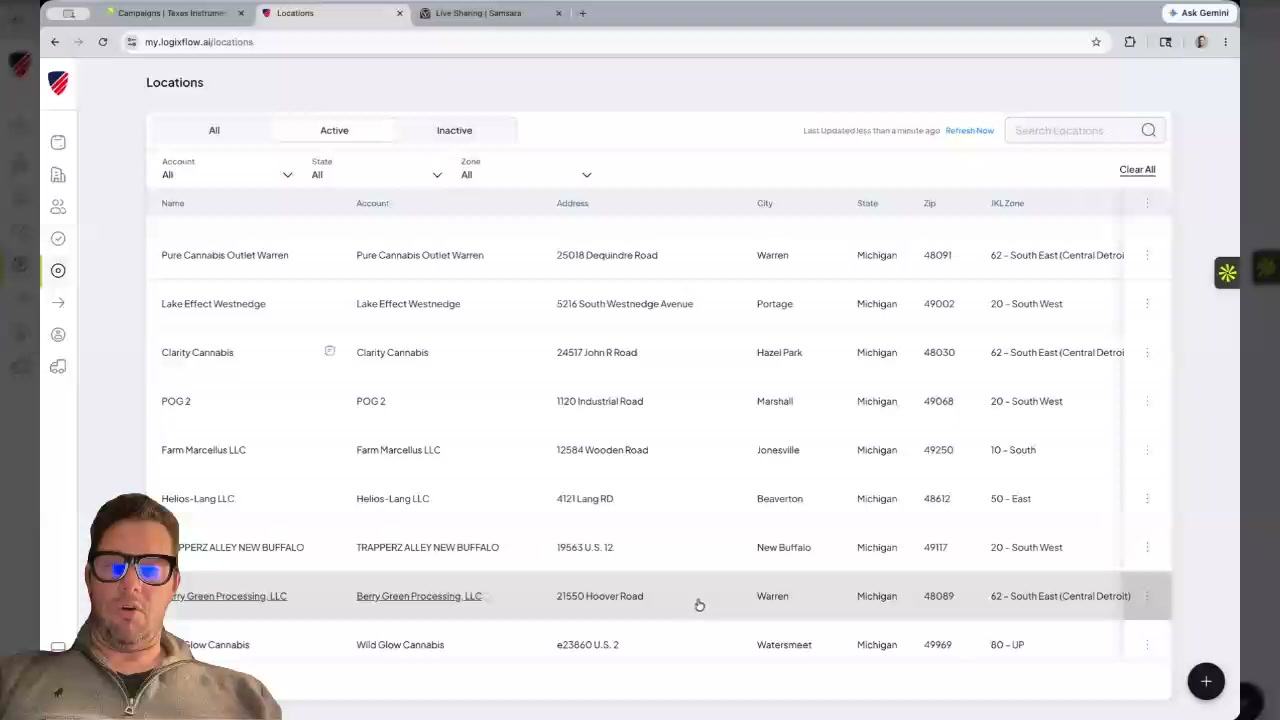1280x720 pixels.
Task: Open the truck fleet sidebar icon
Action: [58, 367]
